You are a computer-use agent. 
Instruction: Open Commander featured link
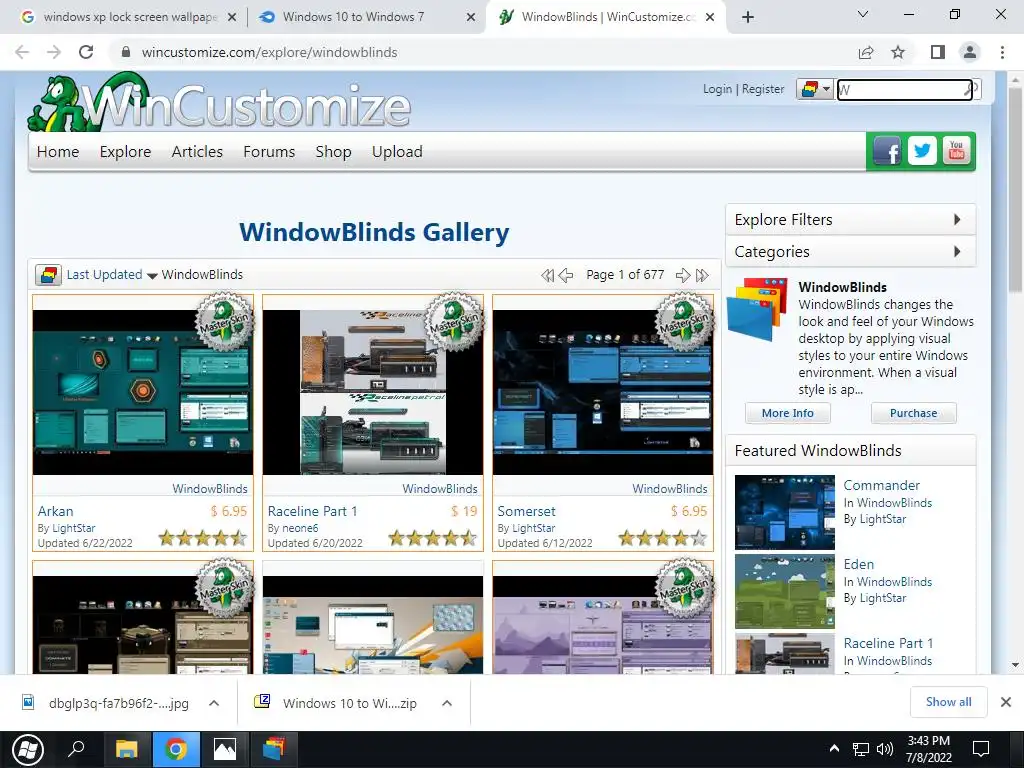(x=881, y=485)
